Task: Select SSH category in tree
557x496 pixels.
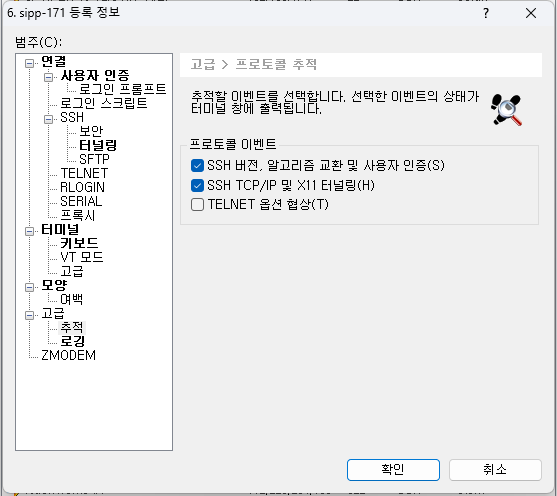Action: pyautogui.click(x=72, y=117)
